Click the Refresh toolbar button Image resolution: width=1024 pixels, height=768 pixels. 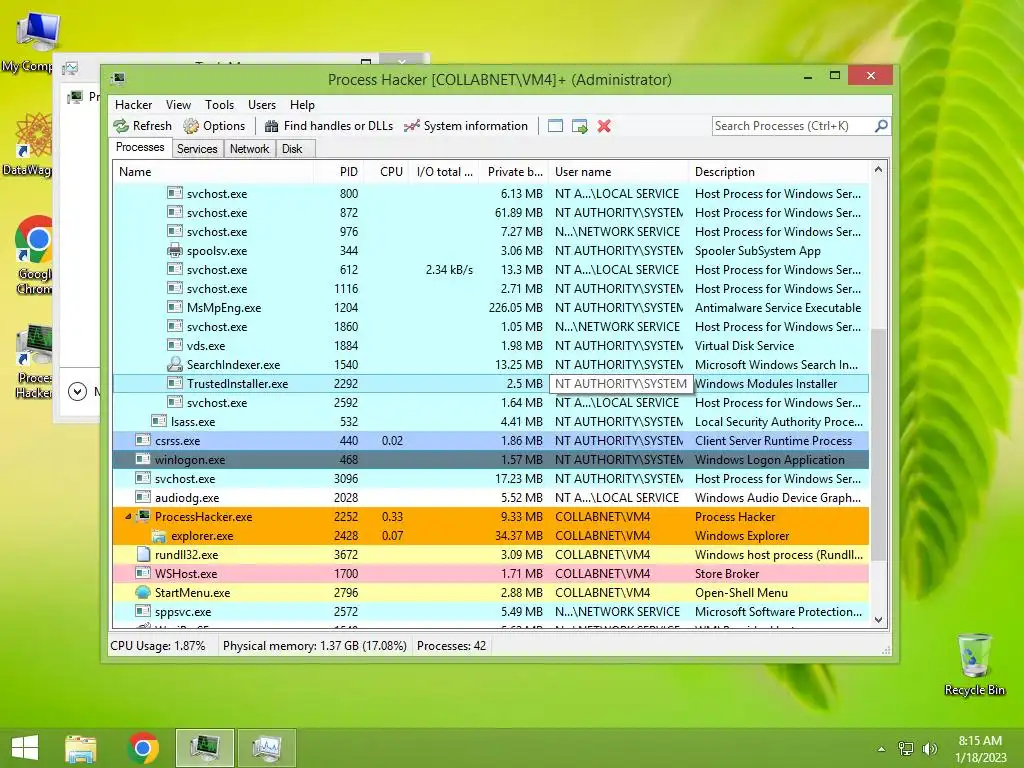(x=142, y=126)
